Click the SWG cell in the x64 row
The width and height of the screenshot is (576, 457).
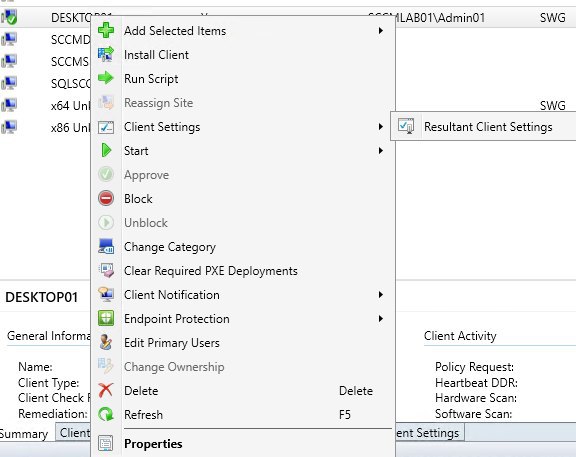552,105
